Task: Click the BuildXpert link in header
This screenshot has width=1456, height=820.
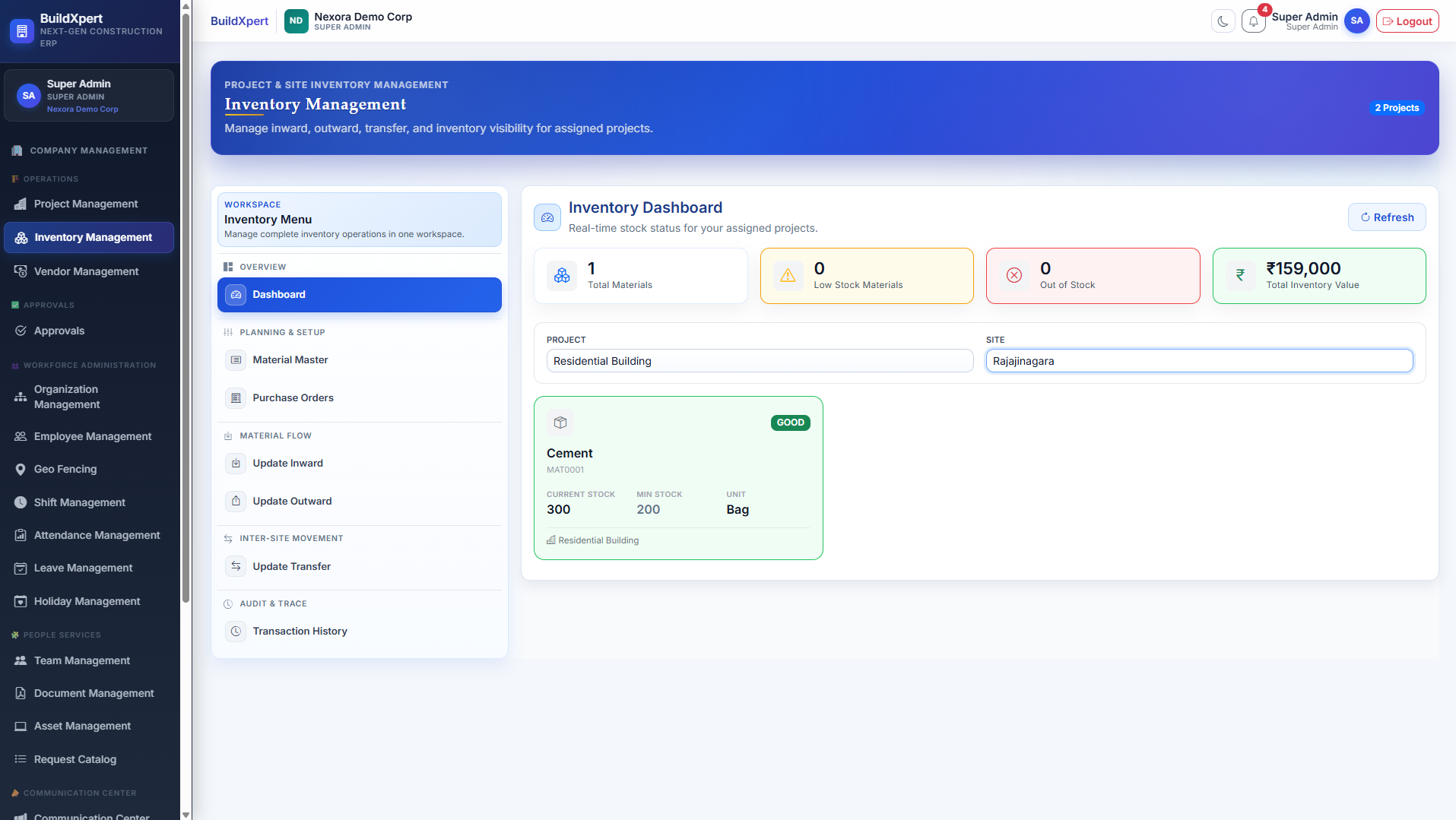Action: pyautogui.click(x=239, y=21)
